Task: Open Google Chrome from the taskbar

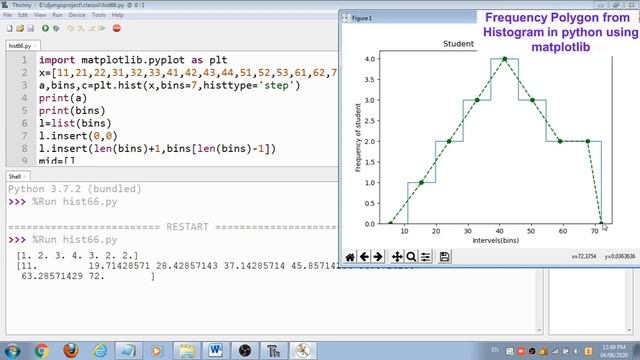Action: point(41,351)
